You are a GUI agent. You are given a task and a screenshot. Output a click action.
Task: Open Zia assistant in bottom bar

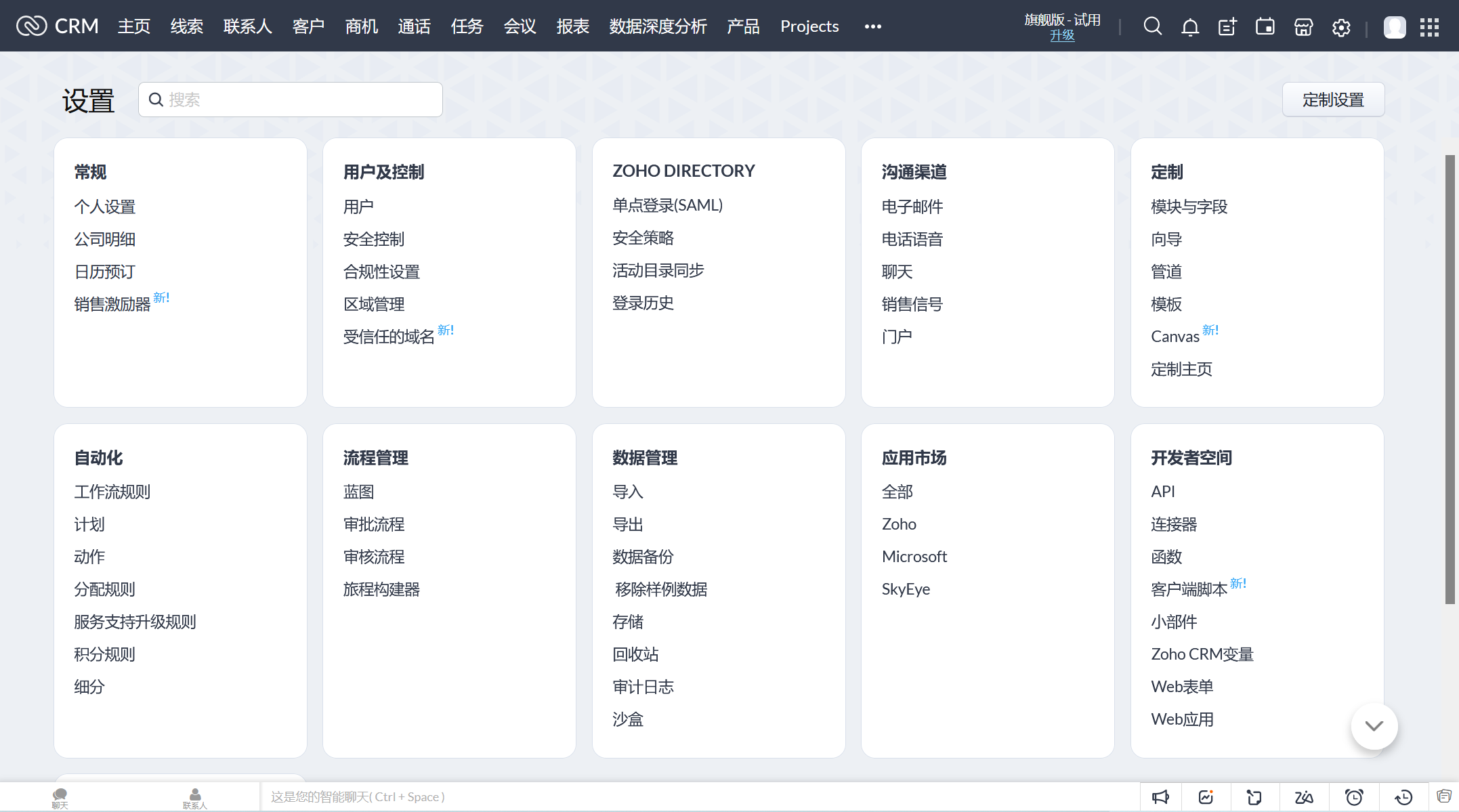[1304, 797]
